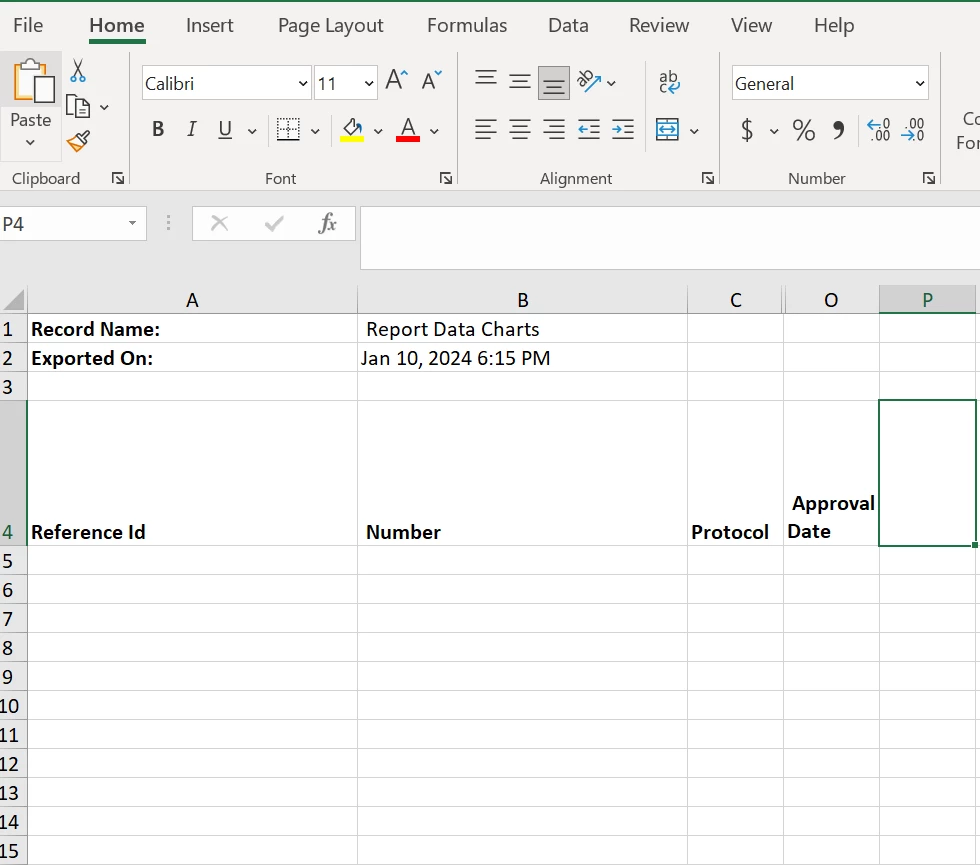
Task: Apply Percent Style format
Action: (804, 130)
